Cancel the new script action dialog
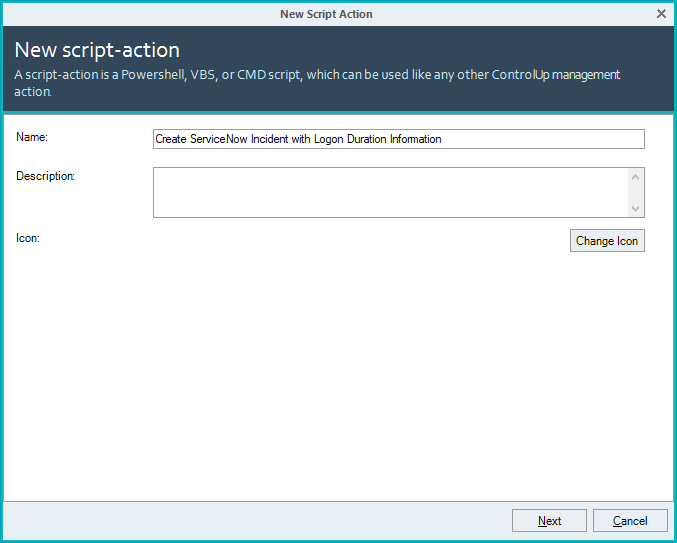 [630, 521]
